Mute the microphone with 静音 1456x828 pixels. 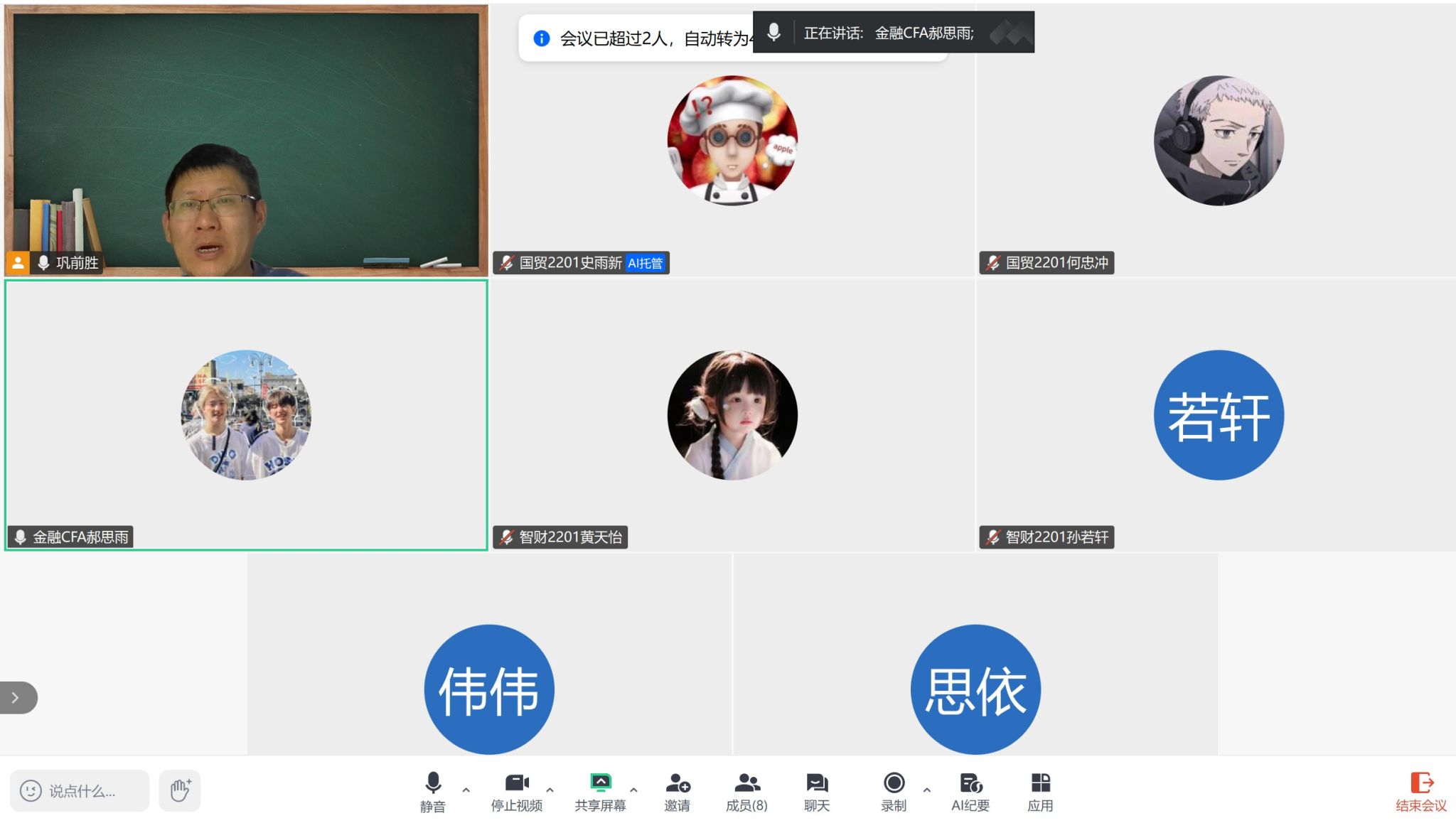coord(432,784)
